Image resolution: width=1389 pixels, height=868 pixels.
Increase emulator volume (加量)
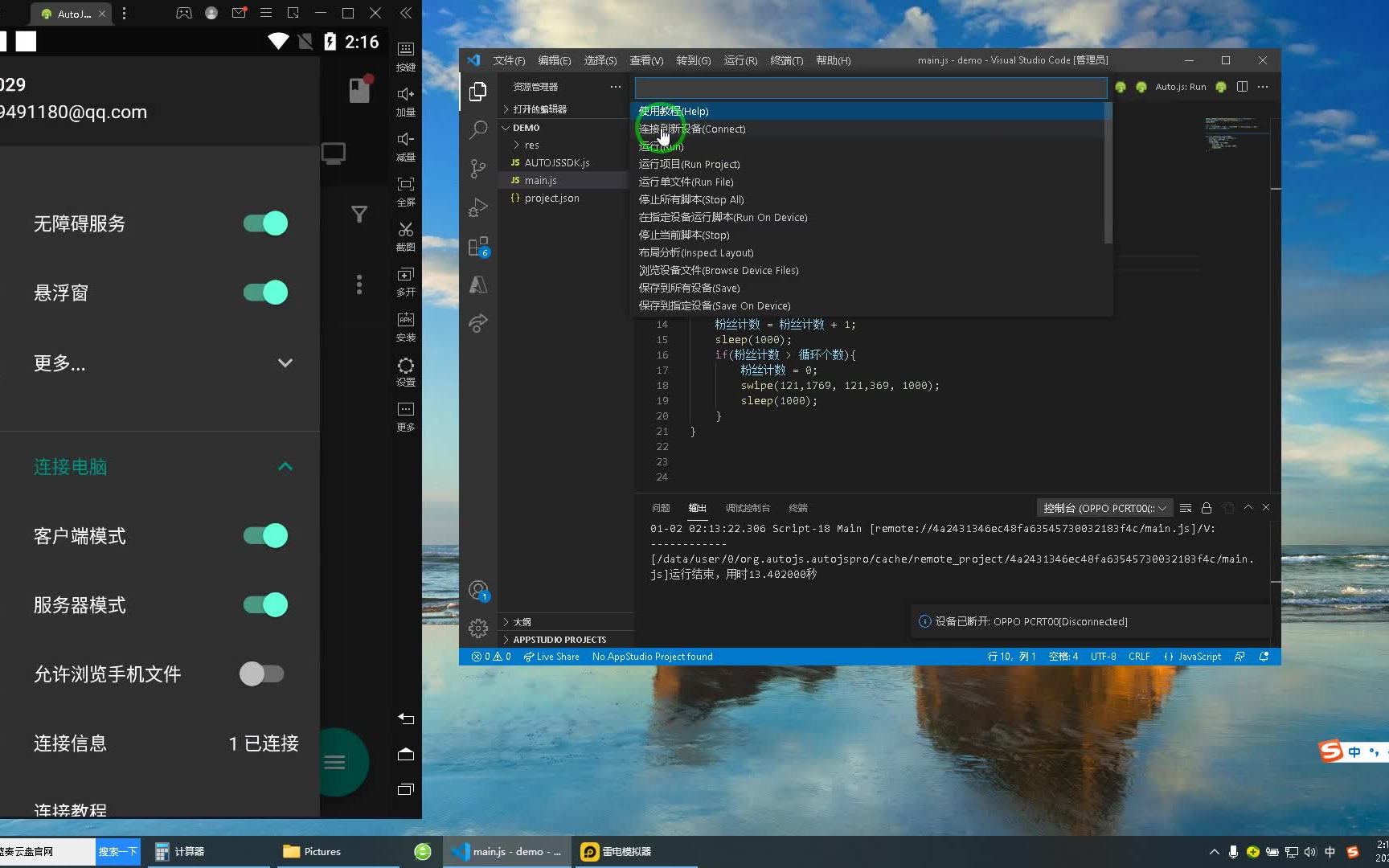click(x=406, y=101)
